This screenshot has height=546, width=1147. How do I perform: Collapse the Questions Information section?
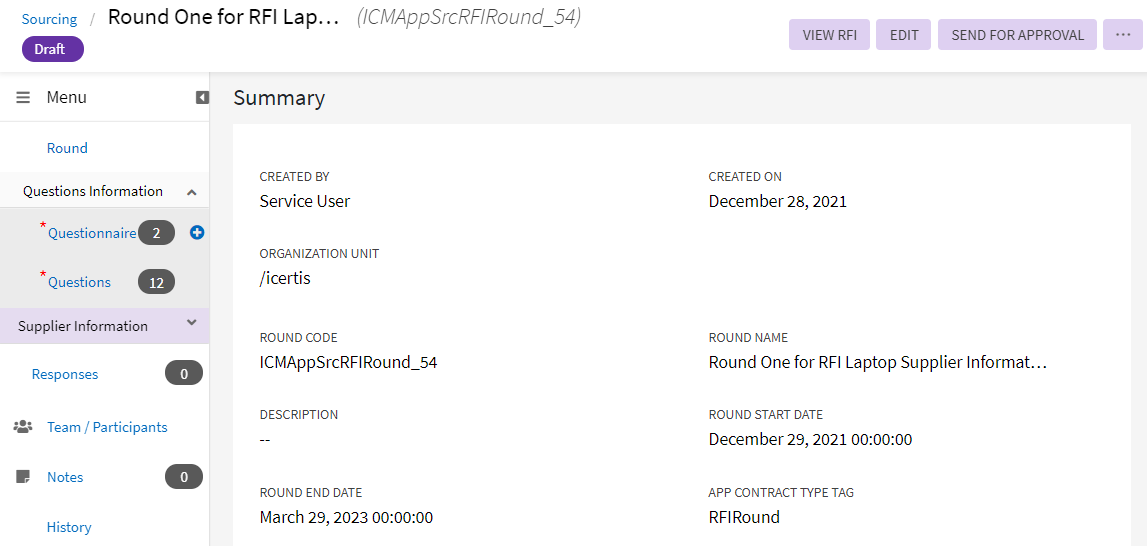click(192, 191)
